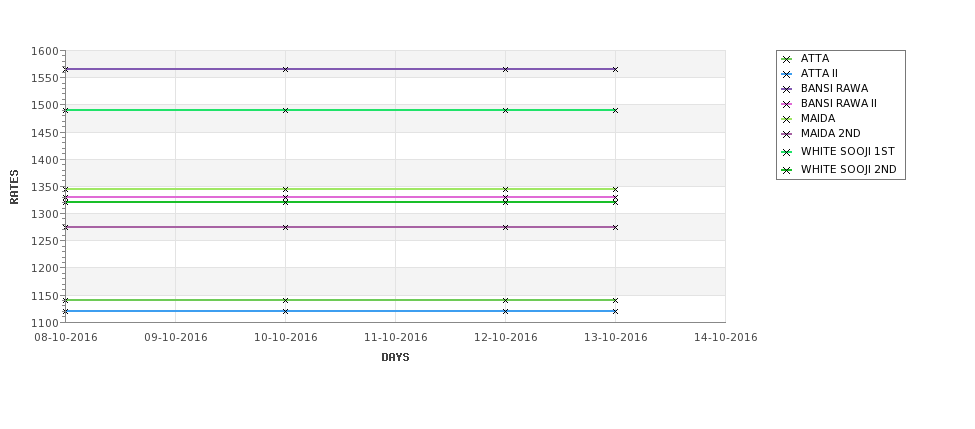Image resolution: width=975 pixels, height=429 pixels.
Task: Click the RATES axis title
Action: coord(14,187)
